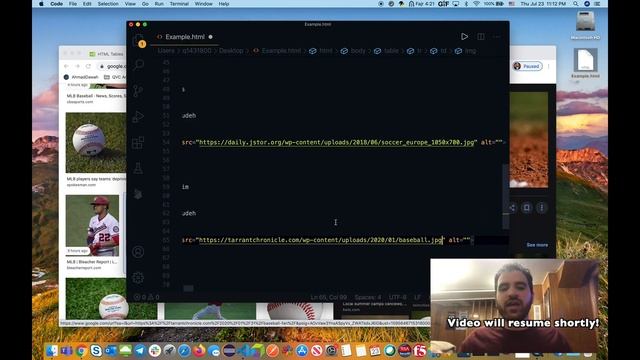Open the Edit menu
The width and height of the screenshot is (640, 360).
pyautogui.click(x=87, y=4)
